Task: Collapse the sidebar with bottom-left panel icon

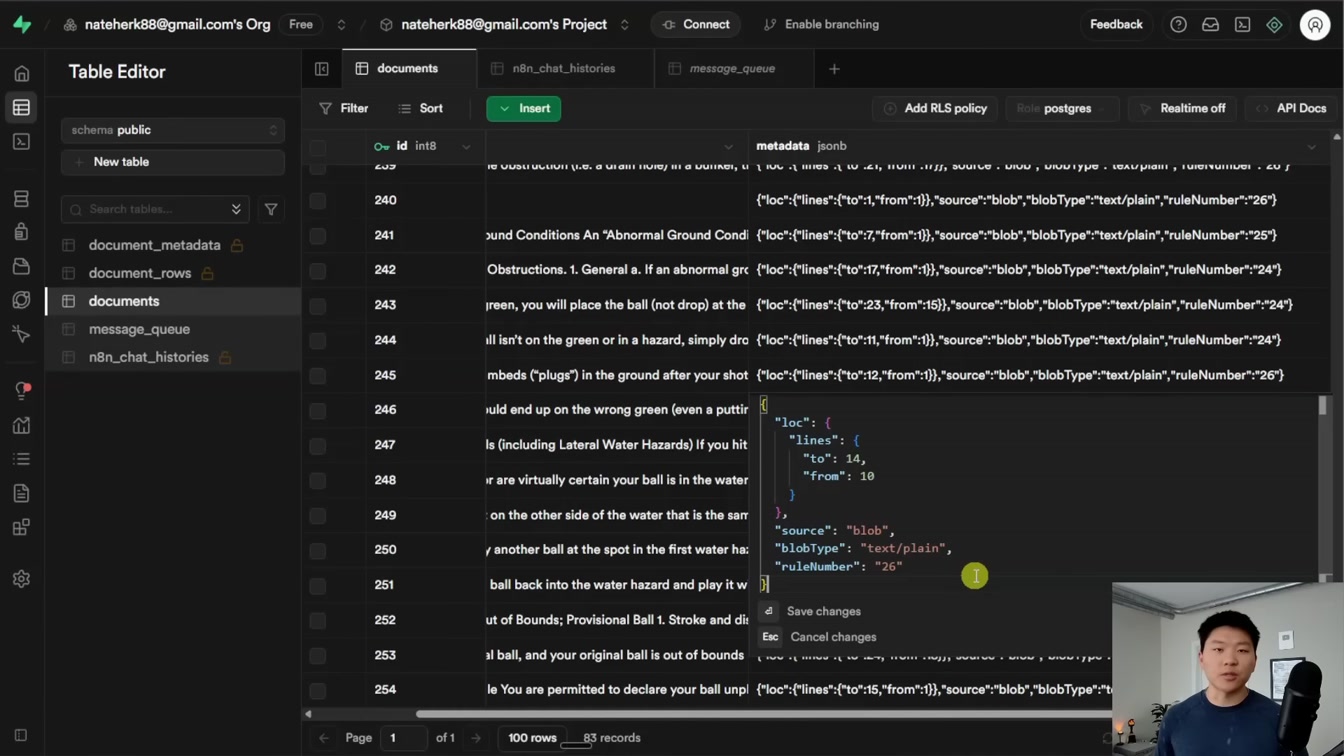Action: pos(21,735)
